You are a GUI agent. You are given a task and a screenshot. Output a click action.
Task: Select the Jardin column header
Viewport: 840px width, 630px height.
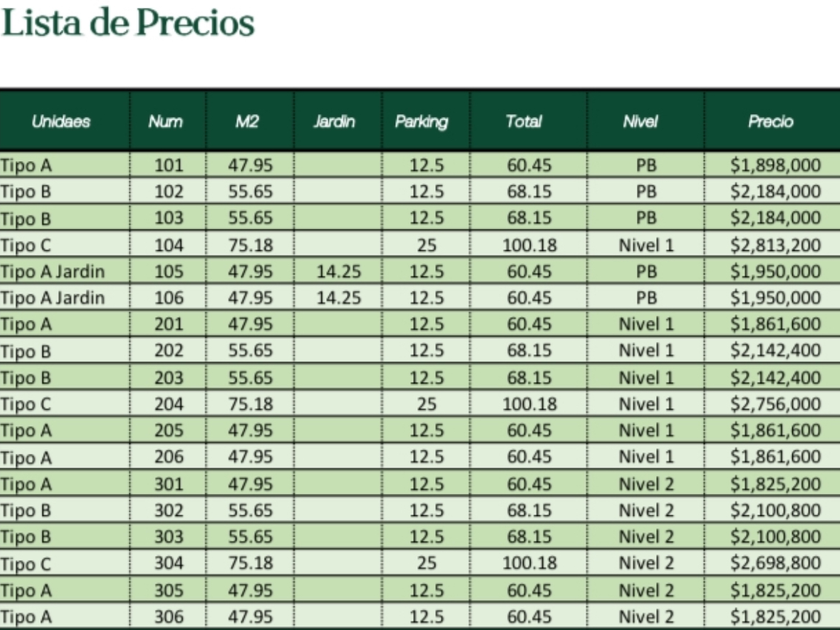click(x=334, y=122)
